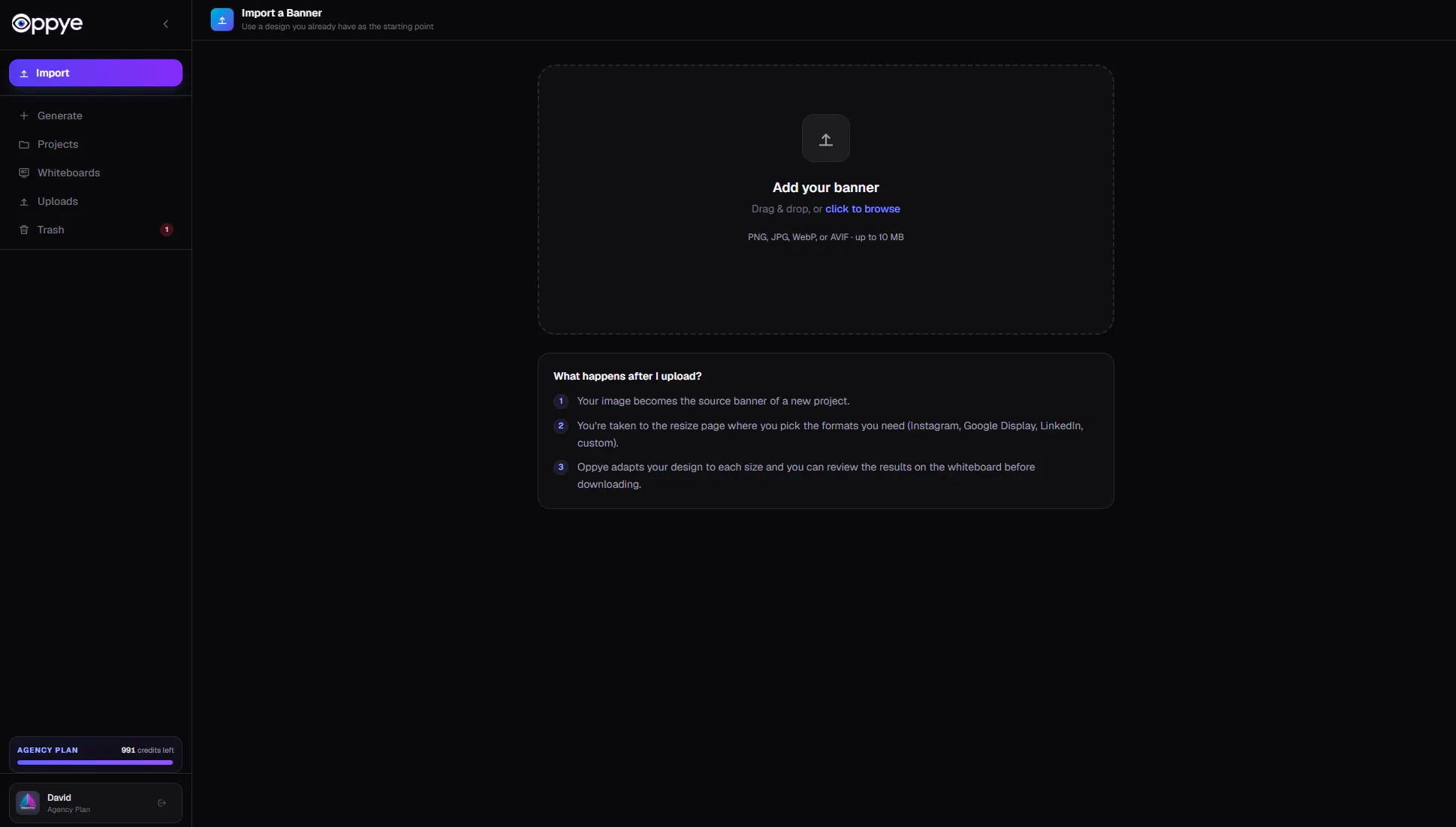Click David's profile avatar
The image size is (1456, 827).
tap(28, 803)
